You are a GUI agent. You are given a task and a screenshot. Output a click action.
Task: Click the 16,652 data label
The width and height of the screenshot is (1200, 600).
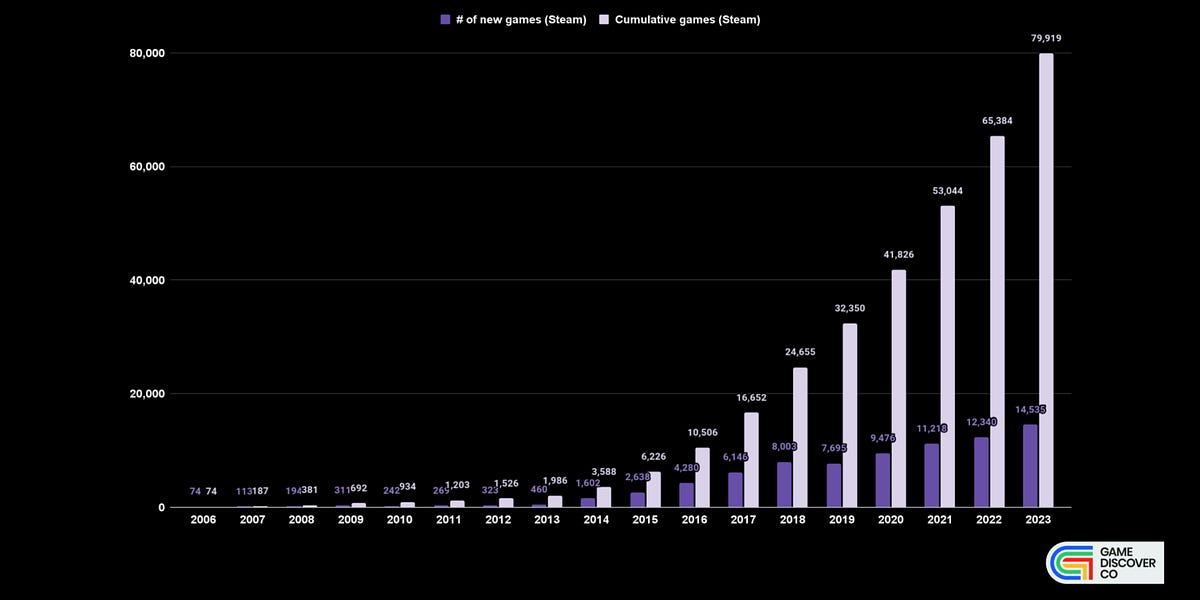[751, 397]
